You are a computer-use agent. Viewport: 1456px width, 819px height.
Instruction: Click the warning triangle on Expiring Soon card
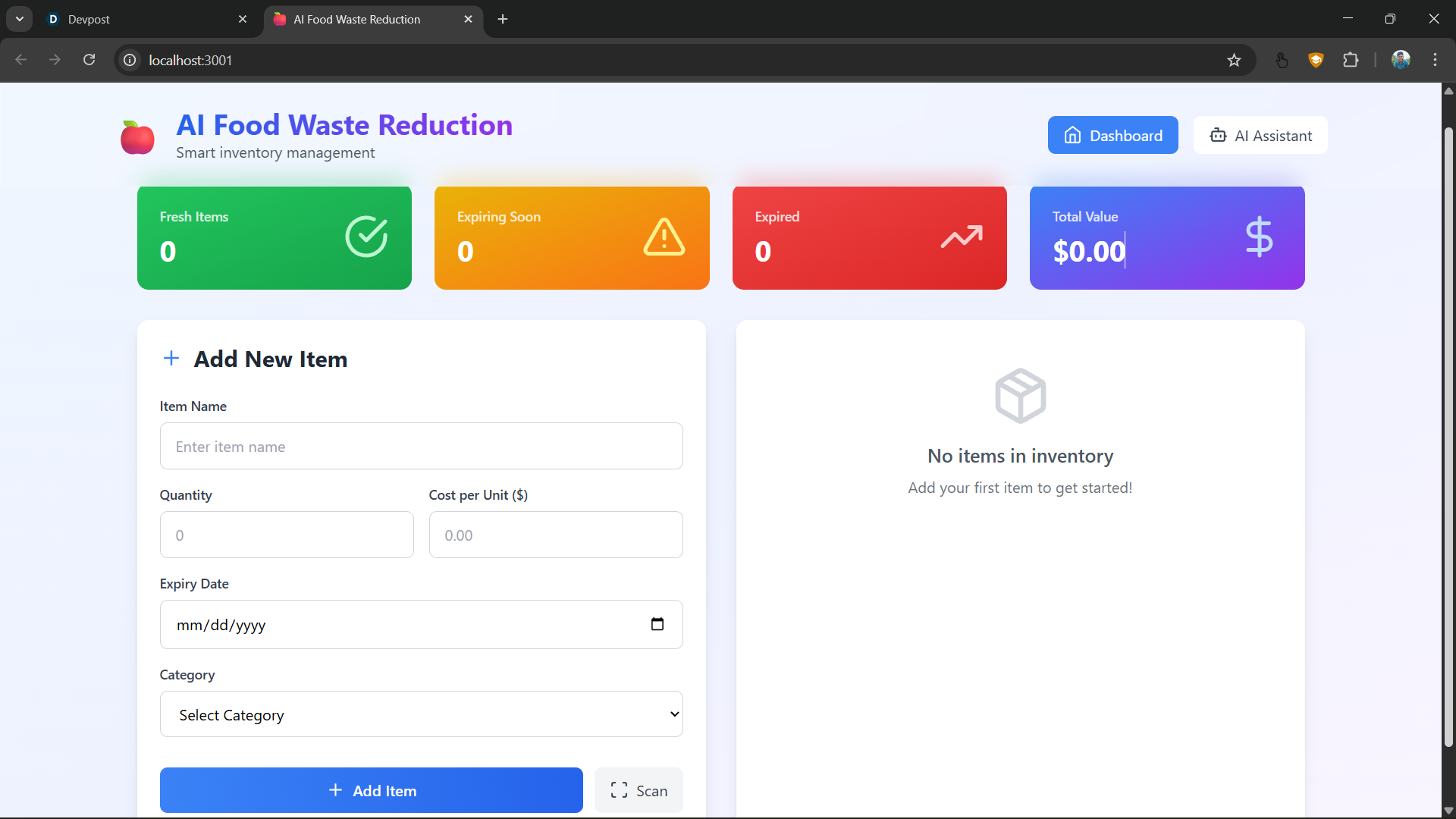point(664,237)
